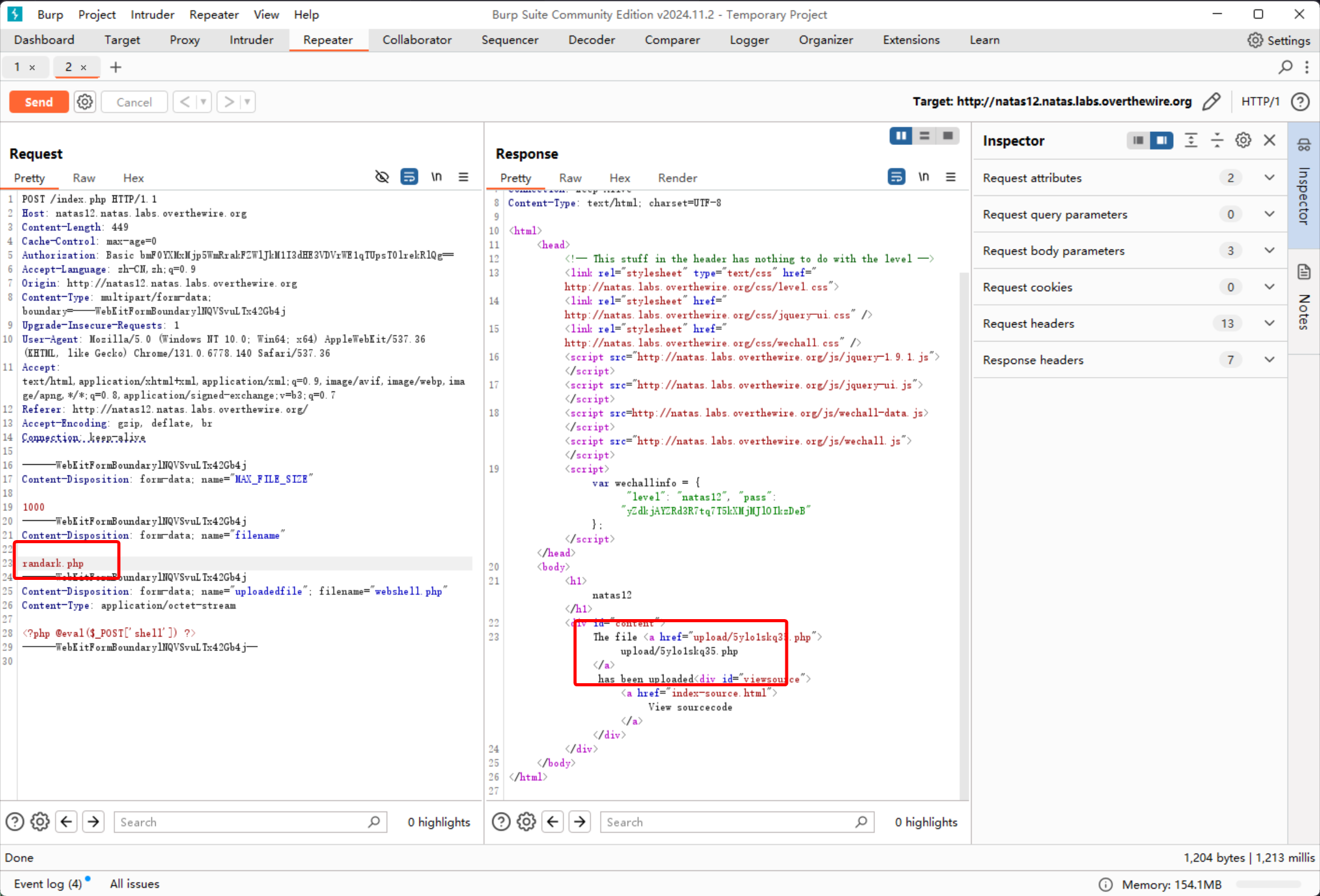Open Request search settings gear
The height and width of the screenshot is (896, 1320).
pos(40,822)
